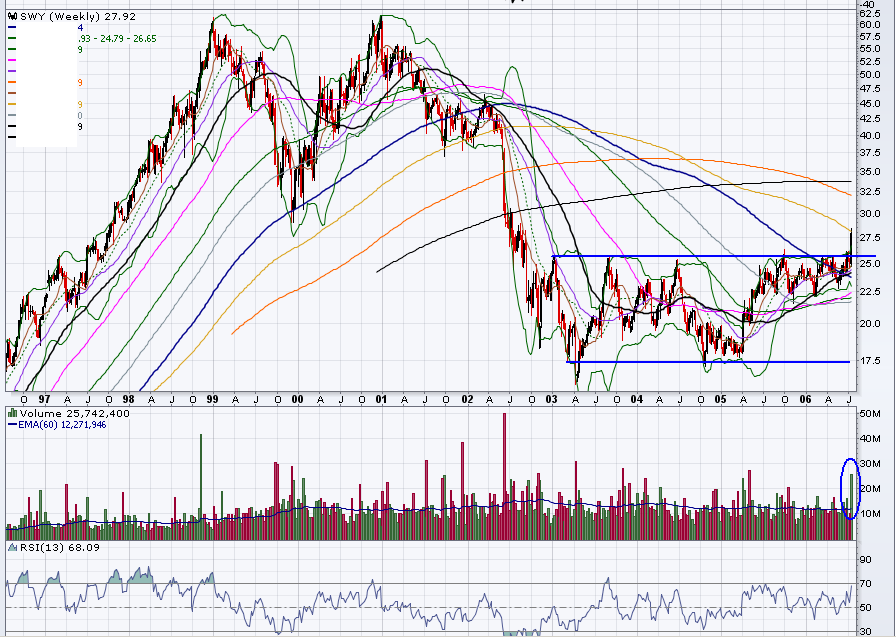896x637 pixels.
Task: Click the '97' year label on time axis
Action: click(x=45, y=399)
